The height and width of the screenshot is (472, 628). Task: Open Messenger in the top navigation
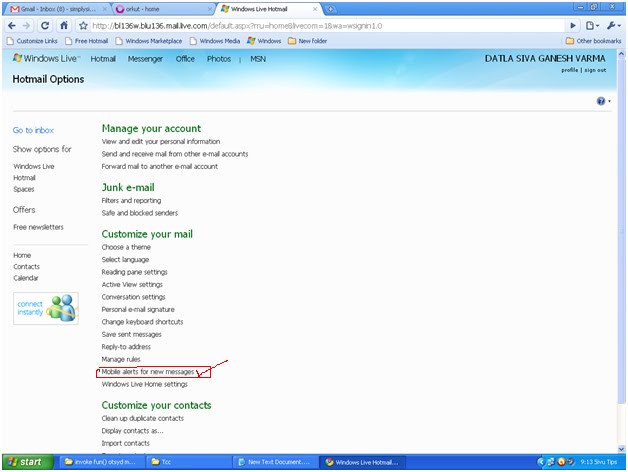[x=145, y=59]
